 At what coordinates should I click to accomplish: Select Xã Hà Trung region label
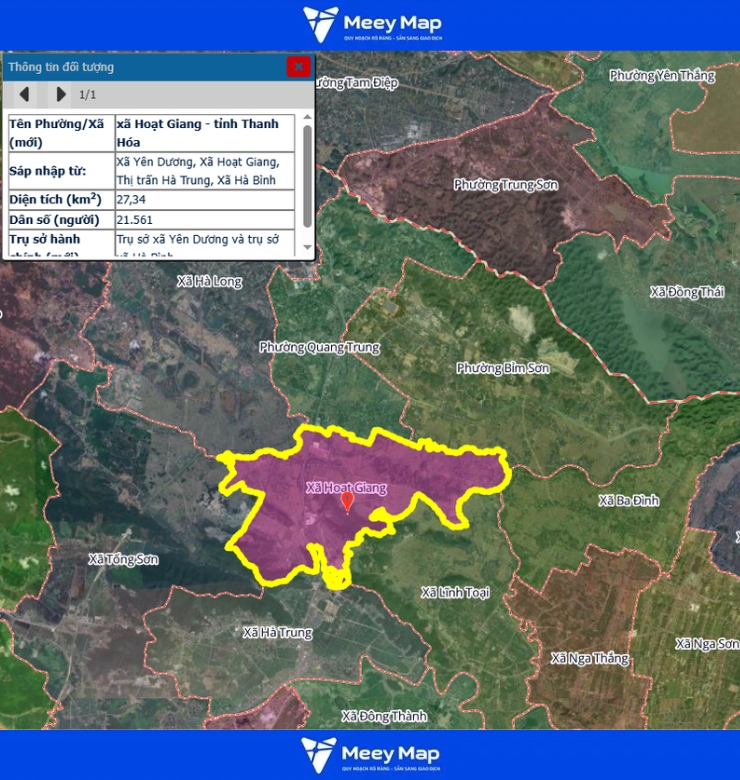tap(277, 632)
